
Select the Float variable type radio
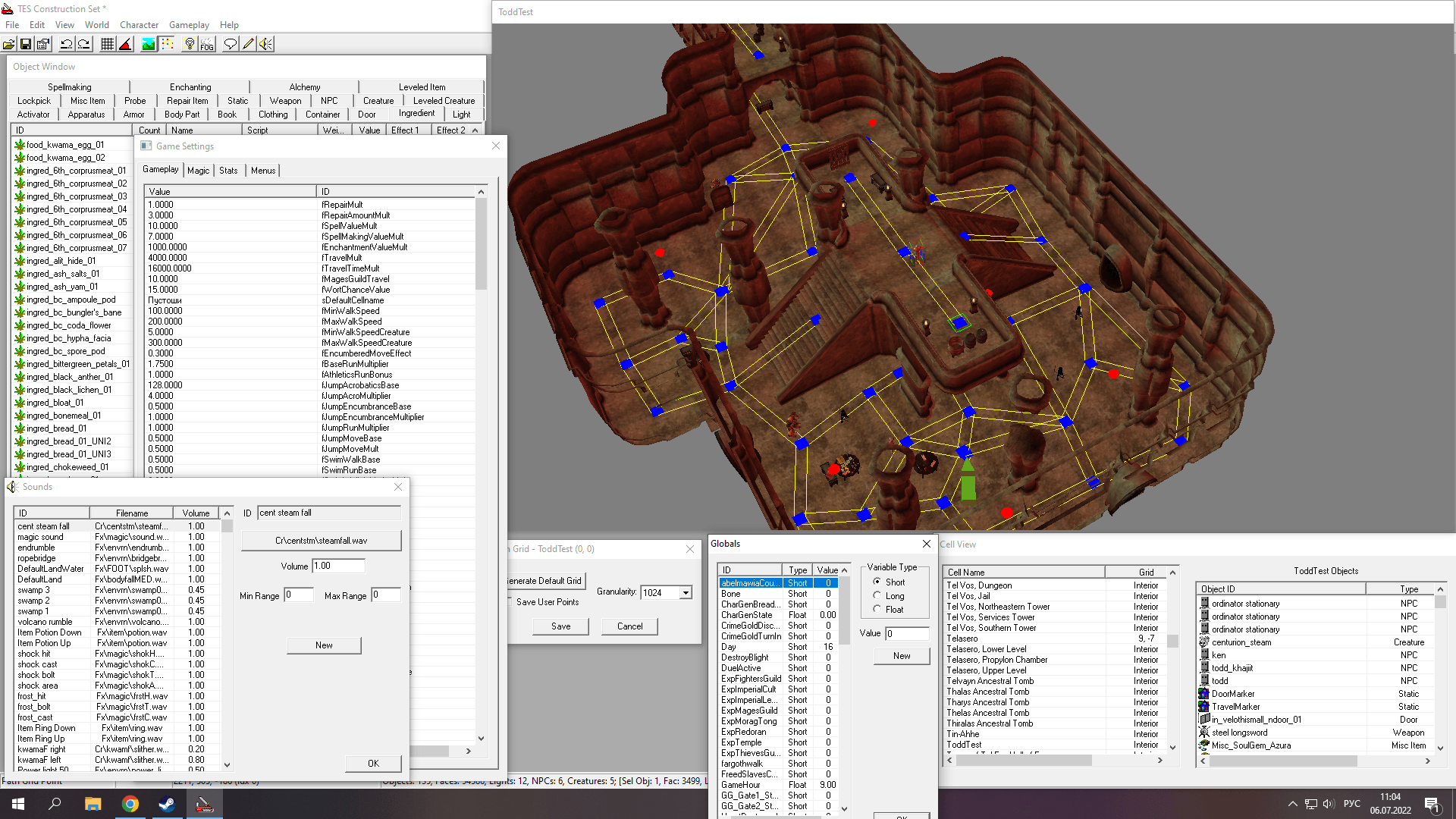877,610
